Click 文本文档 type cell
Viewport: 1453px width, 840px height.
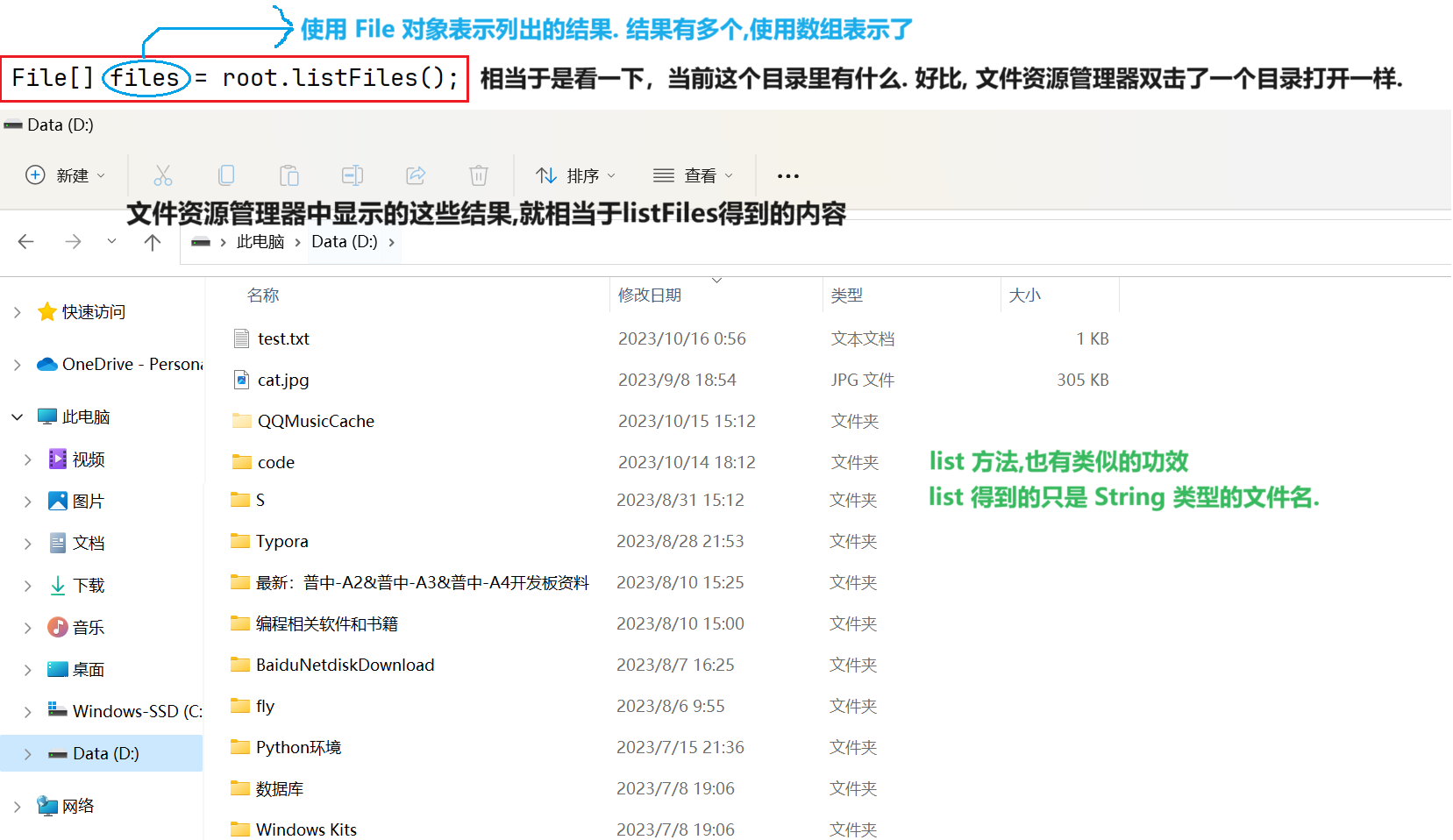(863, 338)
